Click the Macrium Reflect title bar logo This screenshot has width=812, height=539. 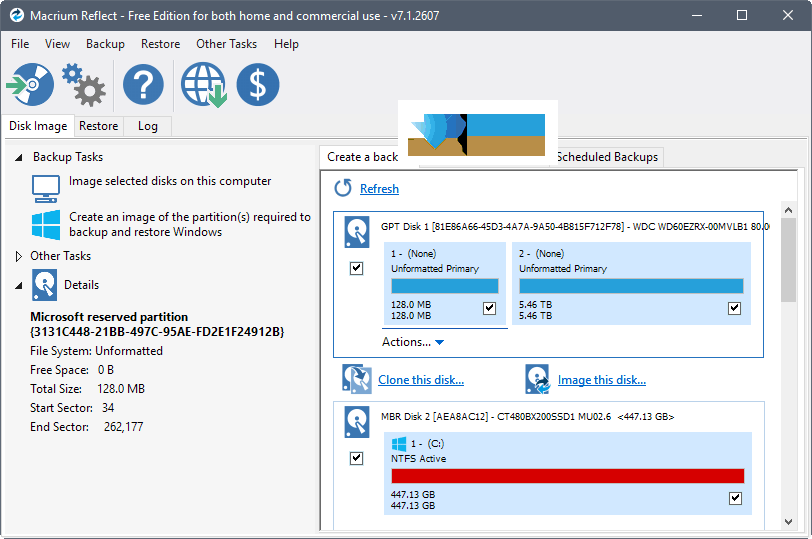click(x=17, y=16)
